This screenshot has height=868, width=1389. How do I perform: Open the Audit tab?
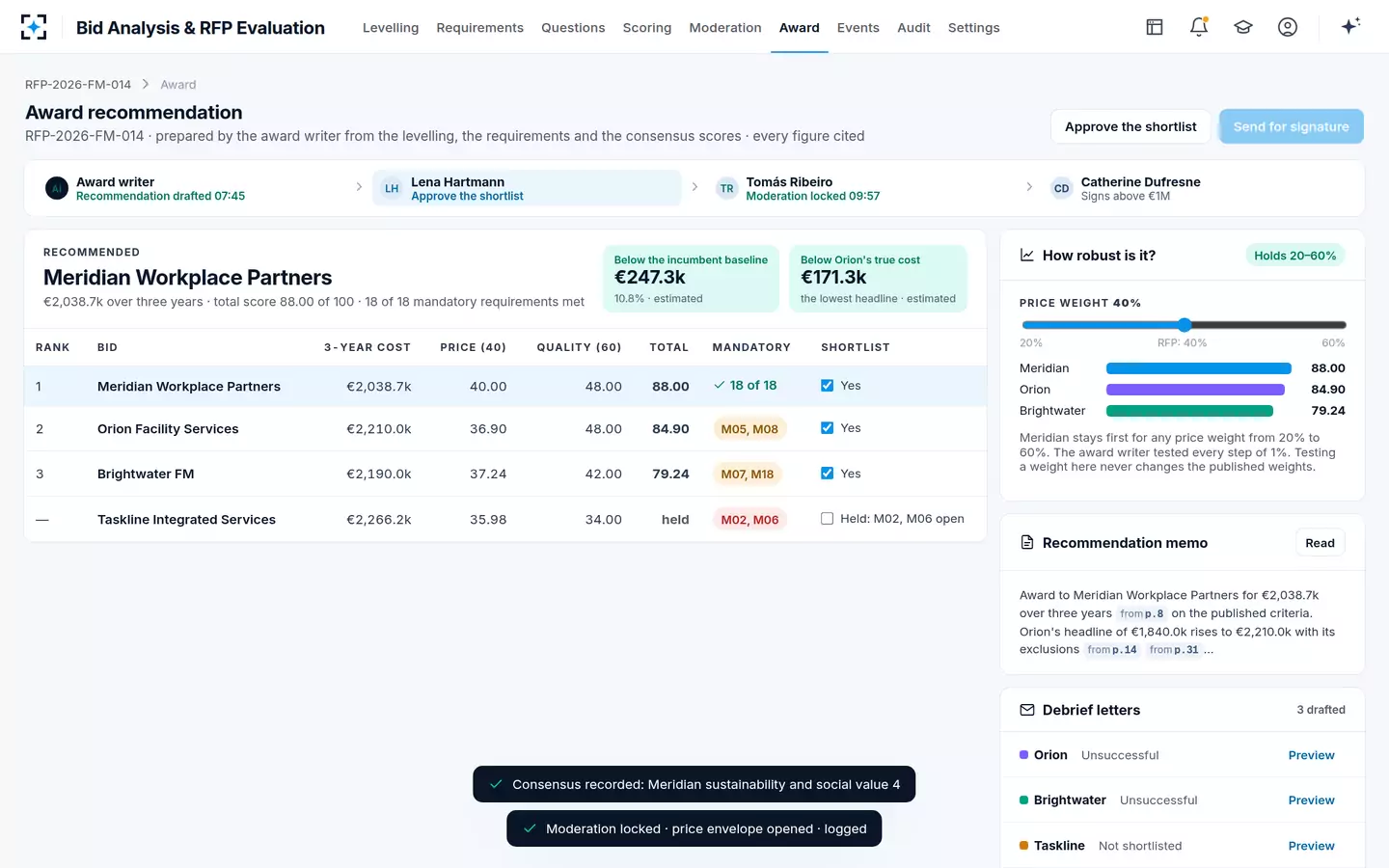[913, 28]
